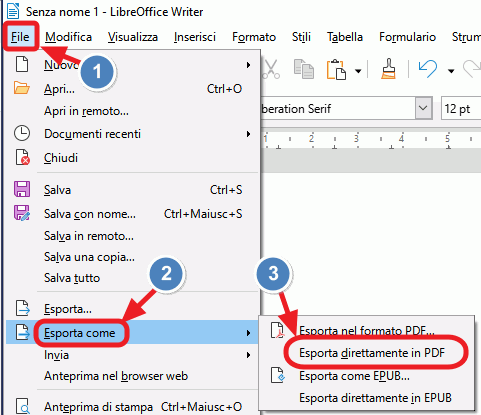Choose Salva menu entry
481x415 pixels.
(57, 190)
